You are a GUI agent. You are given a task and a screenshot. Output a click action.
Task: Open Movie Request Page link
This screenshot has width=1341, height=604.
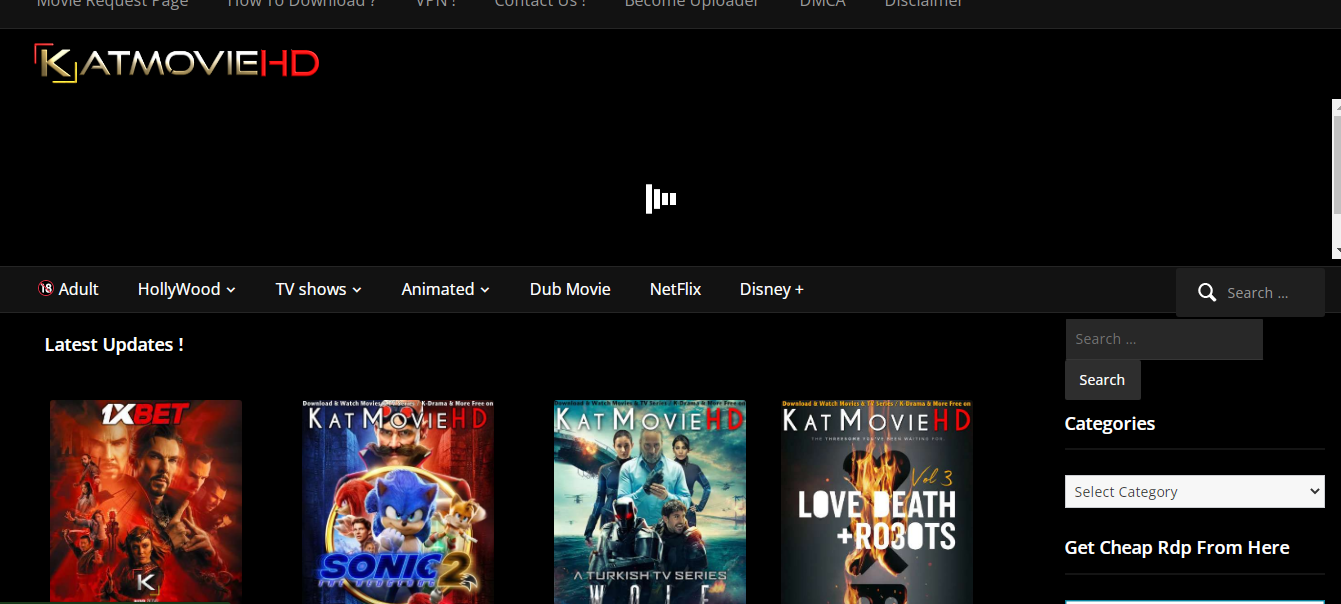pyautogui.click(x=112, y=4)
